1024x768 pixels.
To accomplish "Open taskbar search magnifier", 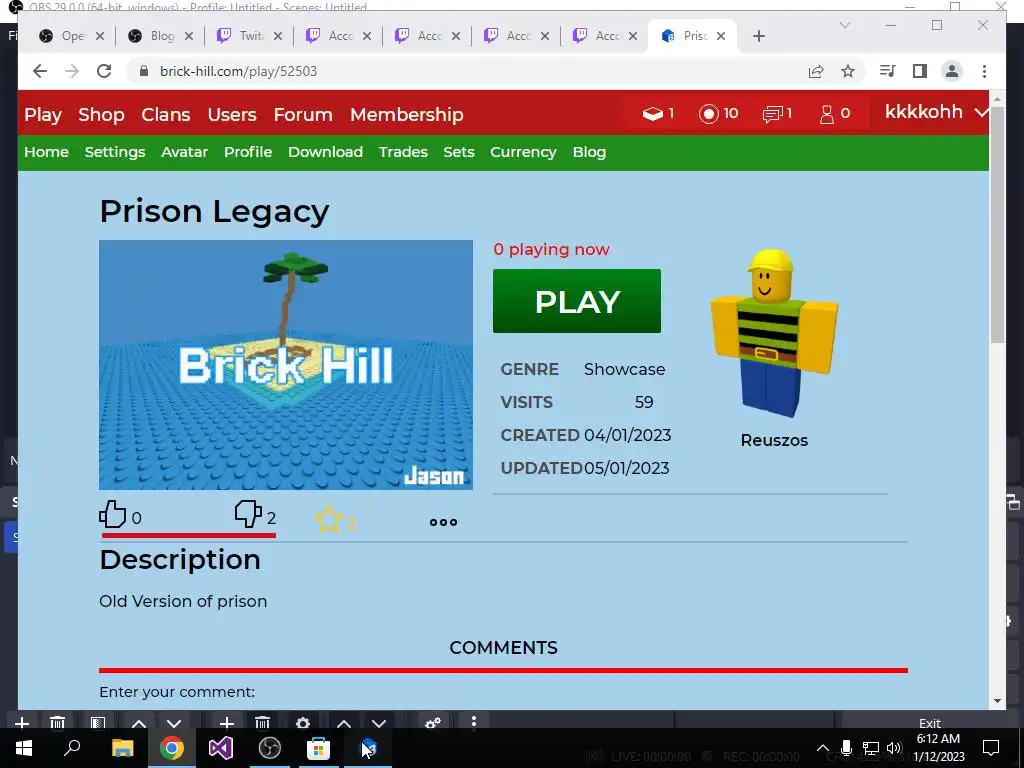I will (x=72, y=747).
